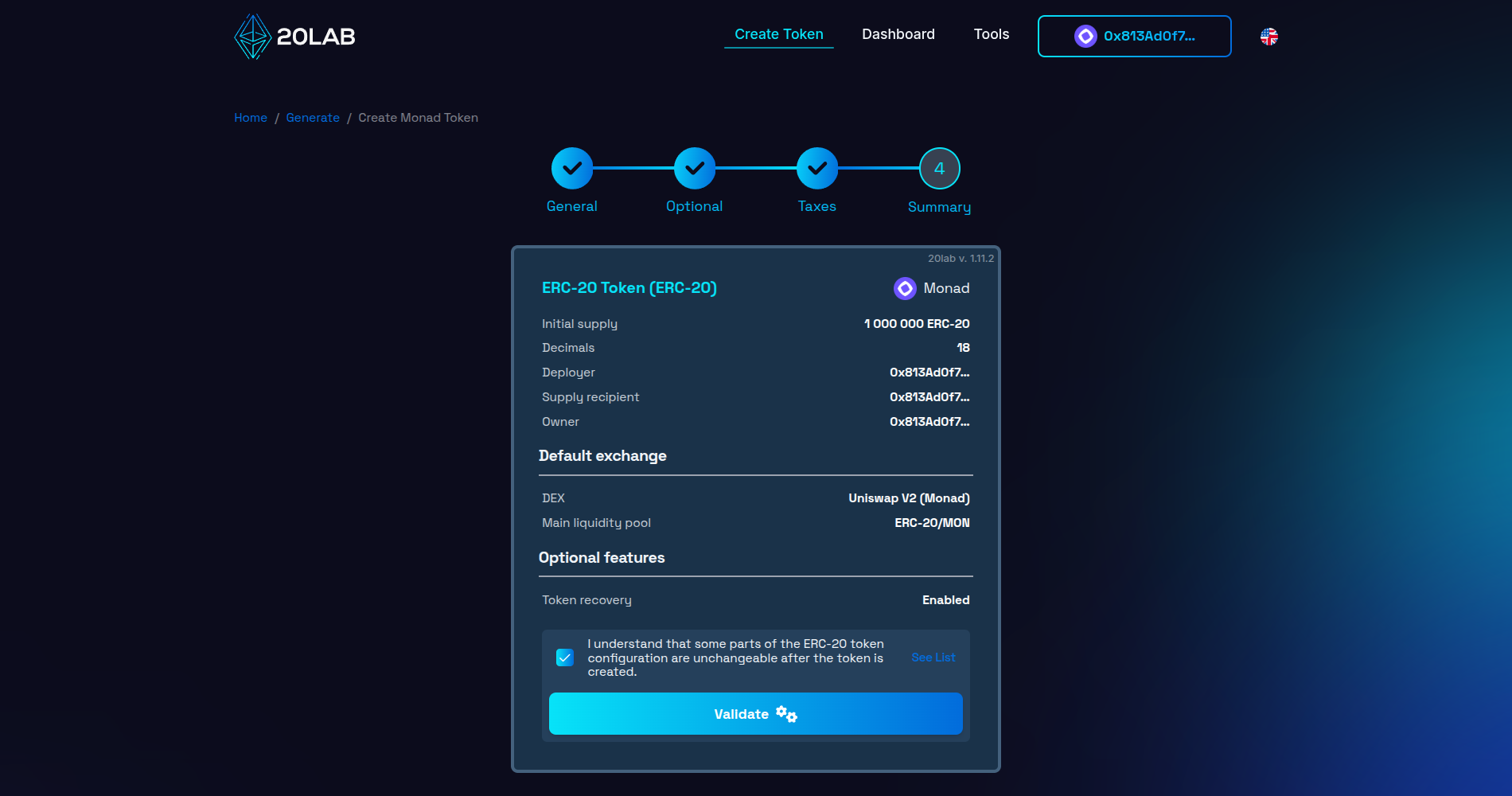Image resolution: width=1512 pixels, height=796 pixels.
Task: Click the Validate button
Action: point(756,714)
